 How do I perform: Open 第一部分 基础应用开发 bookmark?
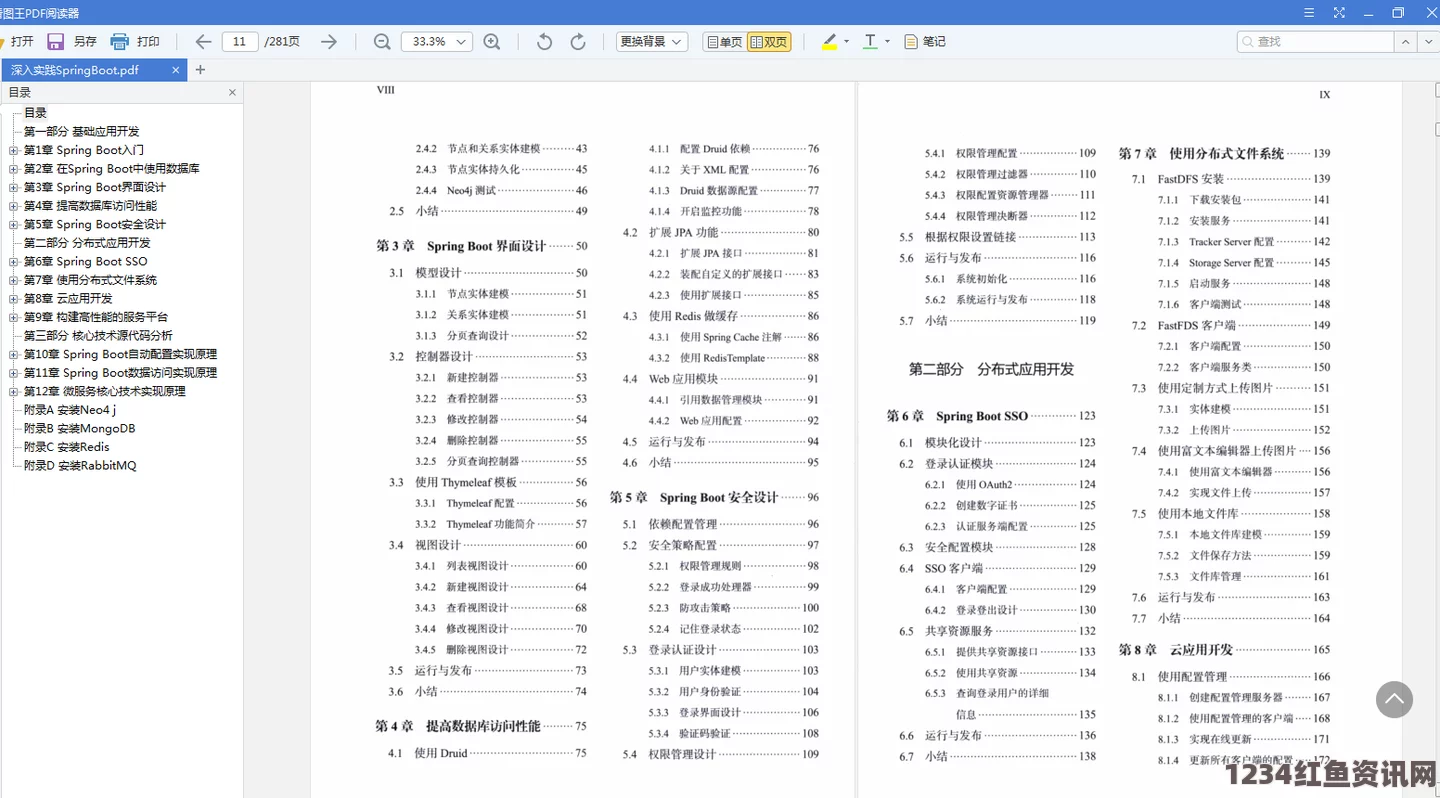pos(81,132)
